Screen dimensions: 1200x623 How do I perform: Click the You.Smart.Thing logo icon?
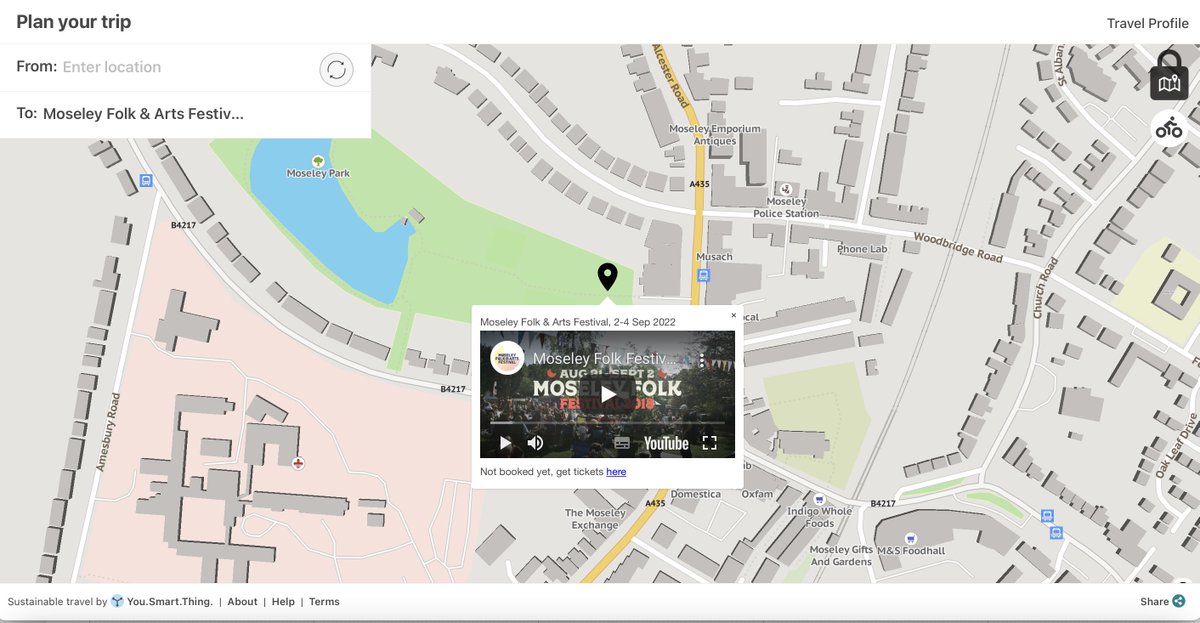pyautogui.click(x=117, y=602)
